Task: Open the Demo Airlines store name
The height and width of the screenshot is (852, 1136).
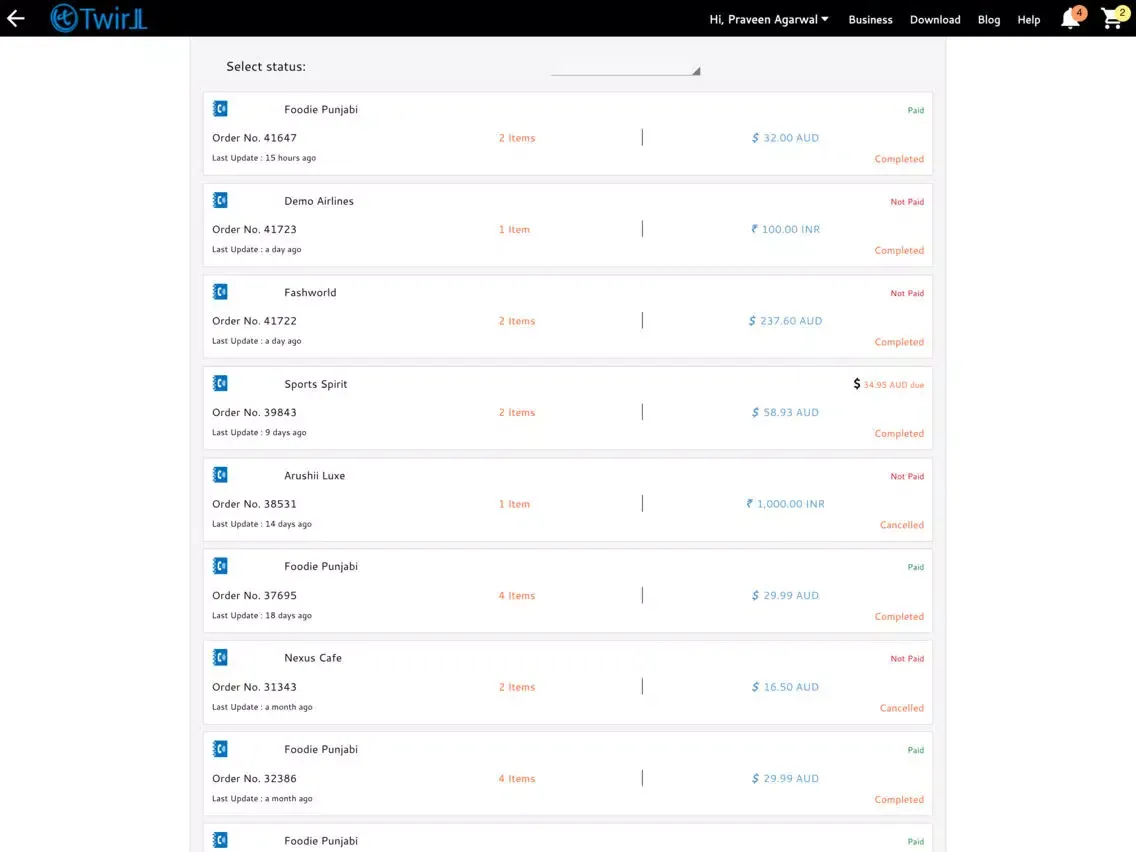Action: click(x=319, y=201)
